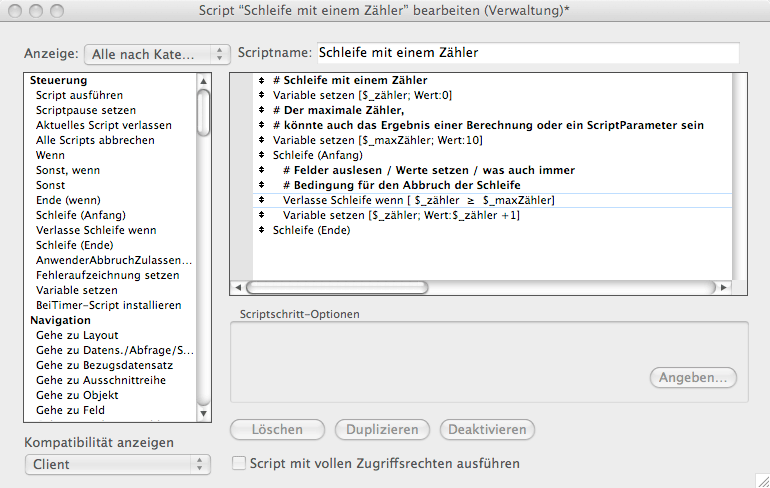Click the Angeben… button

click(x=693, y=378)
